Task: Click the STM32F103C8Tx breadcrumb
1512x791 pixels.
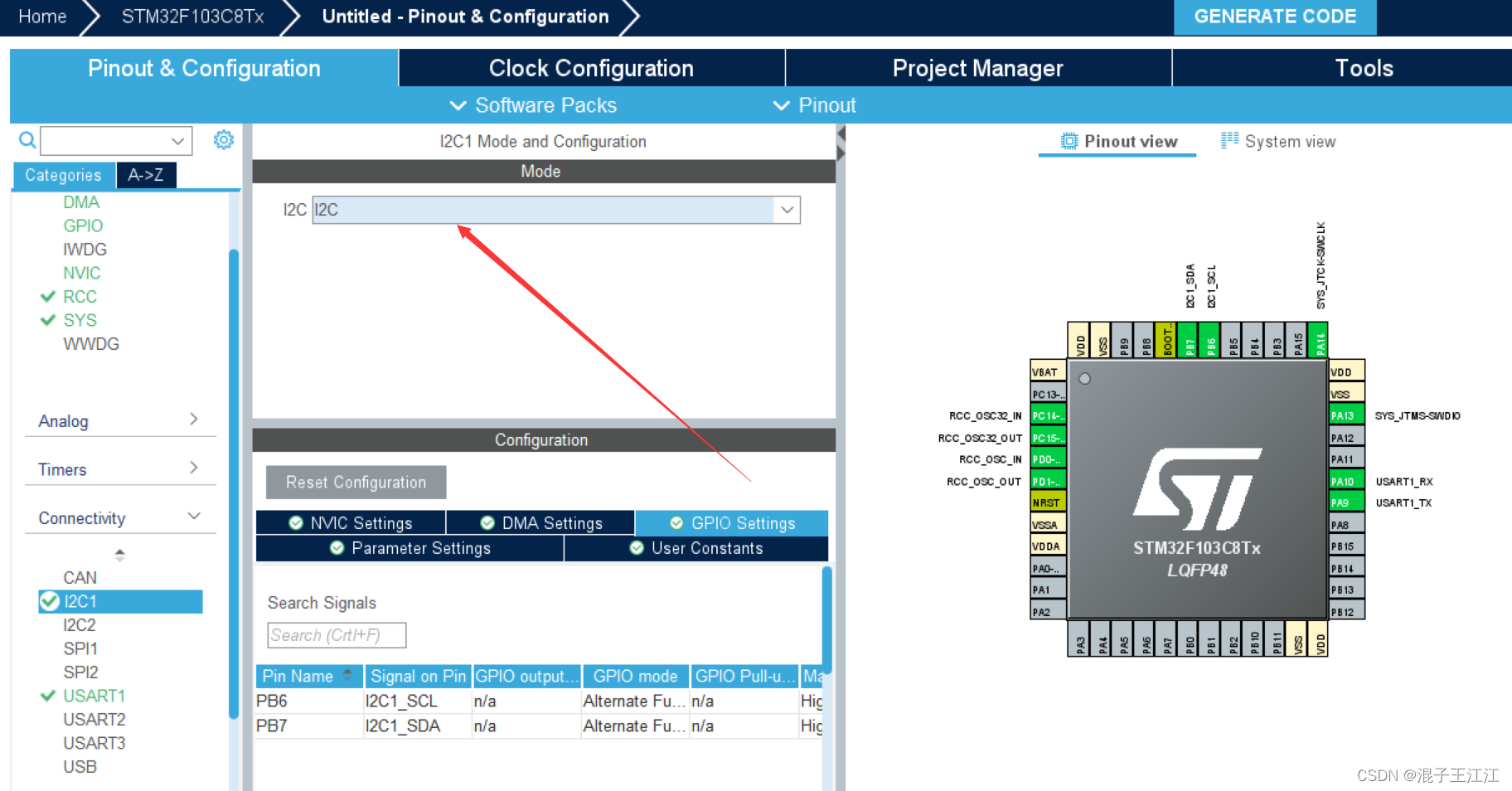Action: [192, 17]
